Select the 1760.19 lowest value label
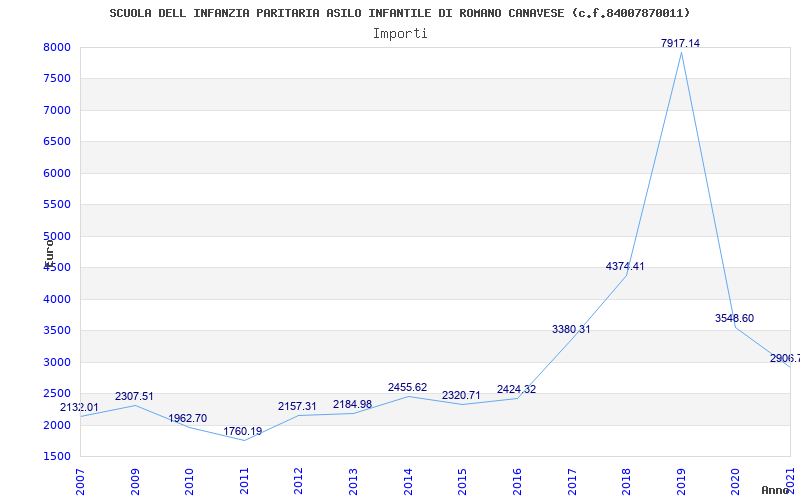800x500 pixels. click(x=242, y=432)
